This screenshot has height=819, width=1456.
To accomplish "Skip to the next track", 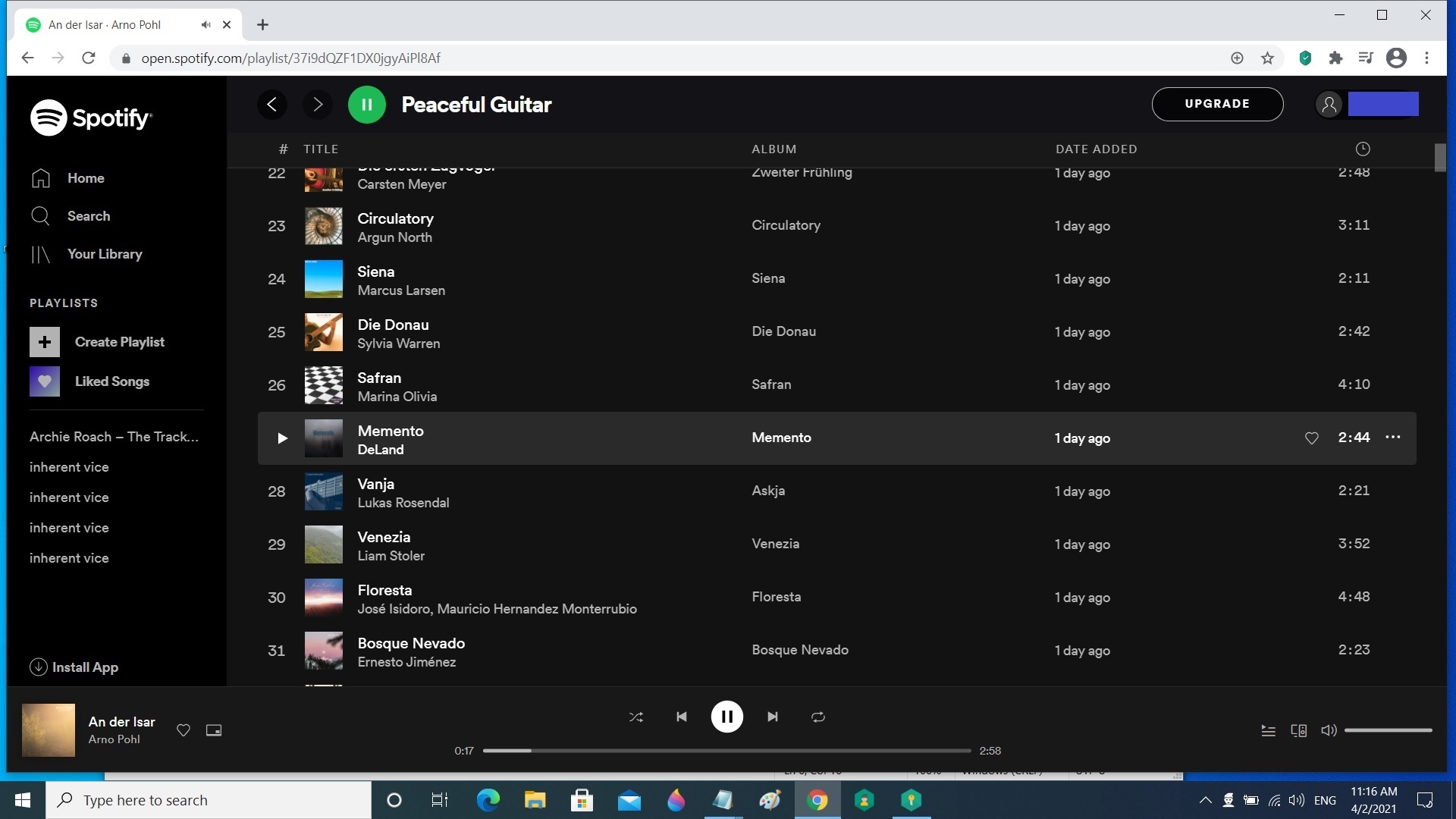I will tap(772, 717).
